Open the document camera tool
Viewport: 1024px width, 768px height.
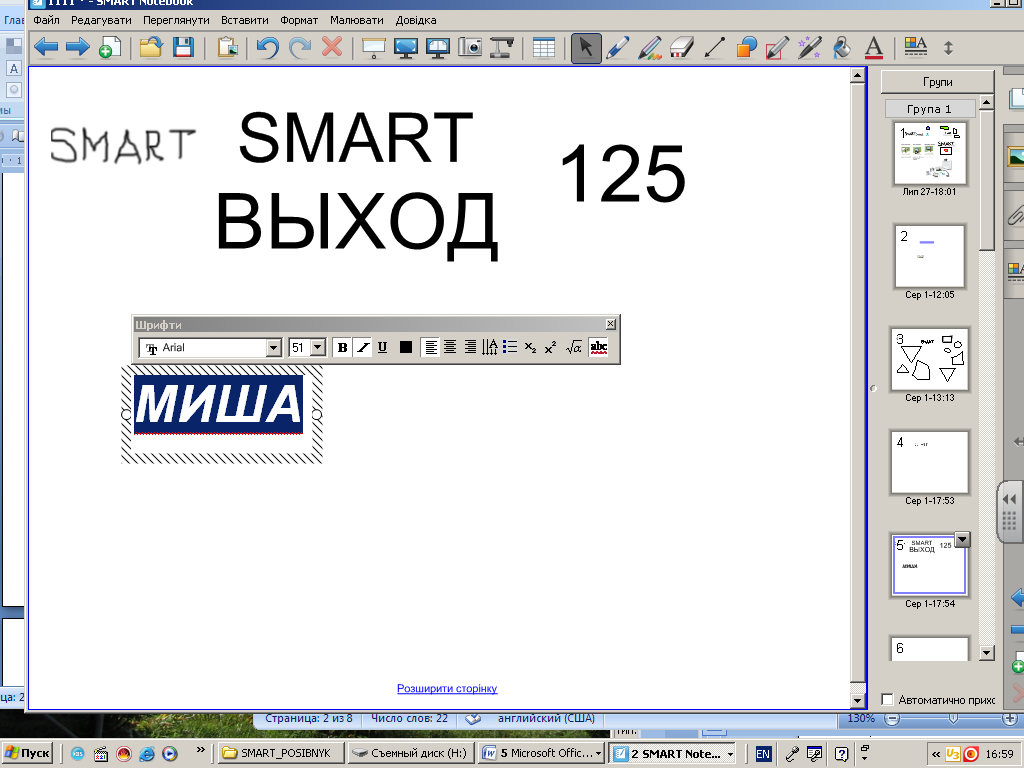coord(502,47)
